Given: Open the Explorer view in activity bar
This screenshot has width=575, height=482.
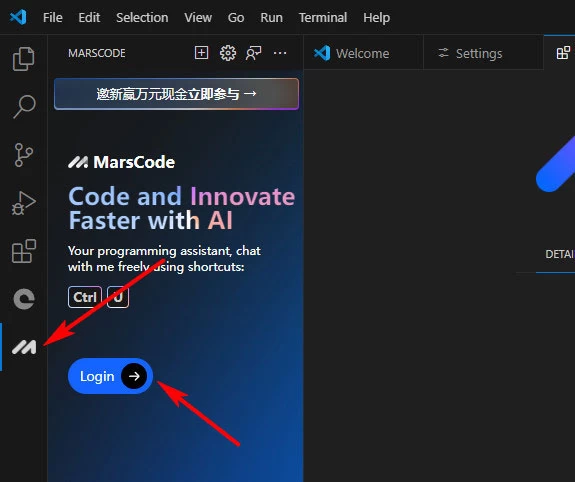Looking at the screenshot, I should pos(24,59).
